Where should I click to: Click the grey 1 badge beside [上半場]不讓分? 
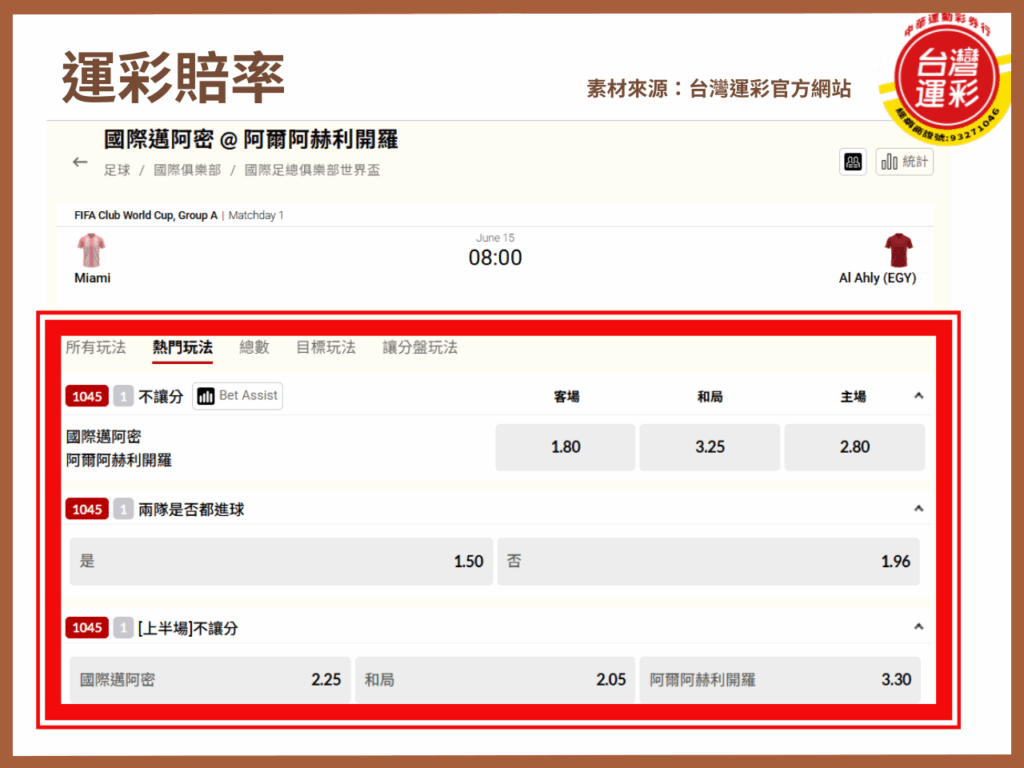123,628
